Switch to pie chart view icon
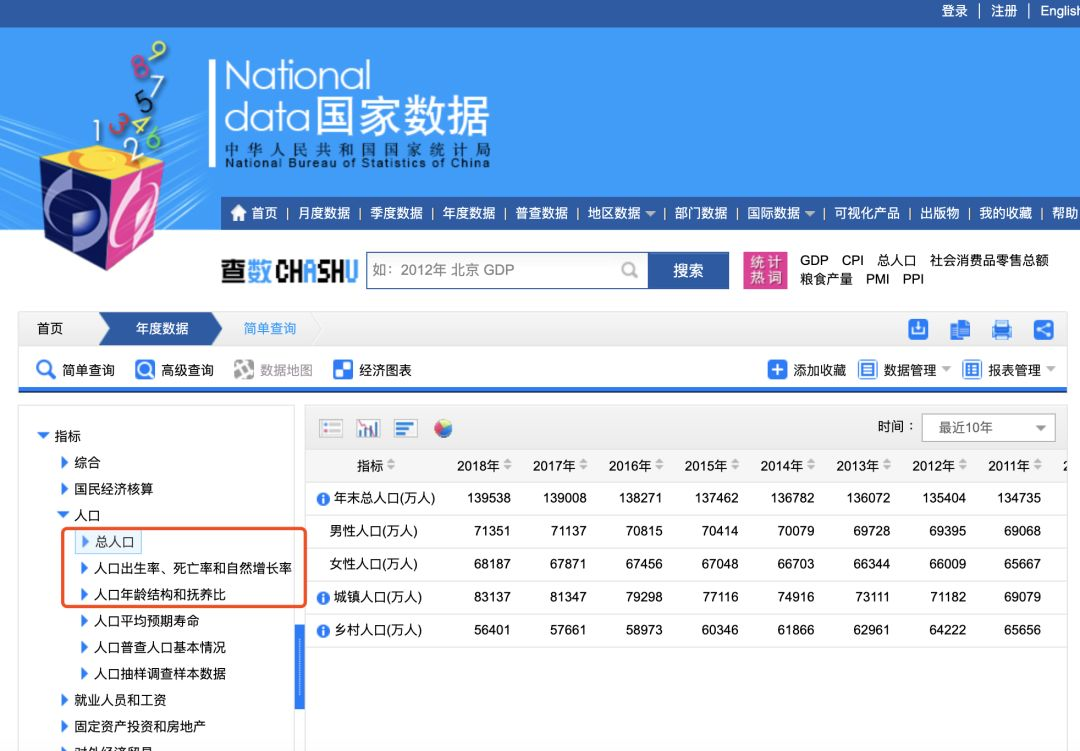 [443, 429]
